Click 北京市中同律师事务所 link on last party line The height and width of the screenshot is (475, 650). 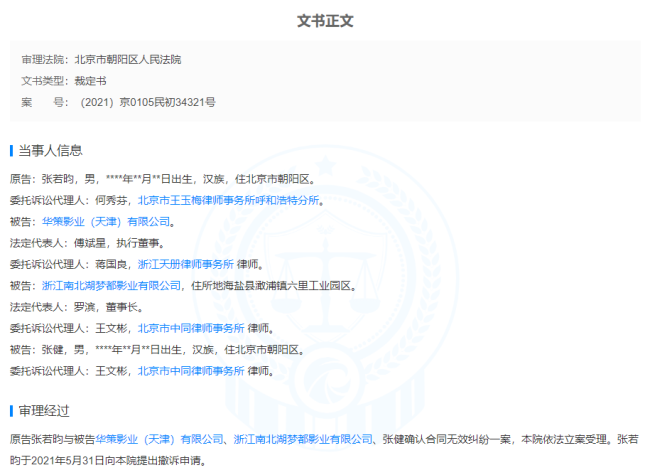pos(191,370)
